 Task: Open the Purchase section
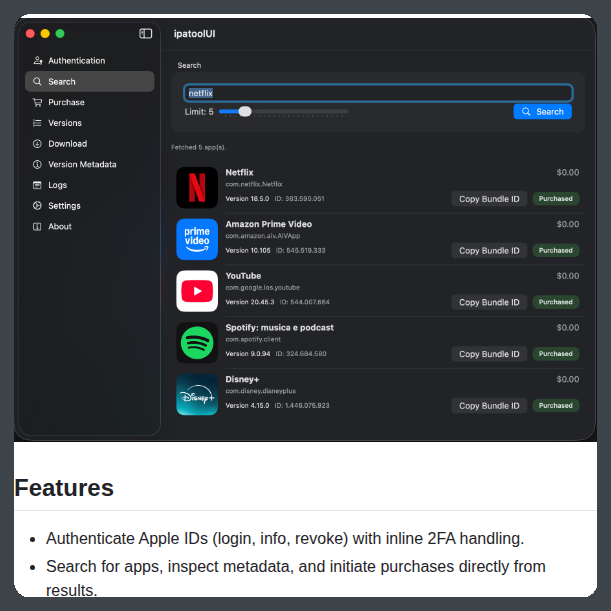pos(90,102)
